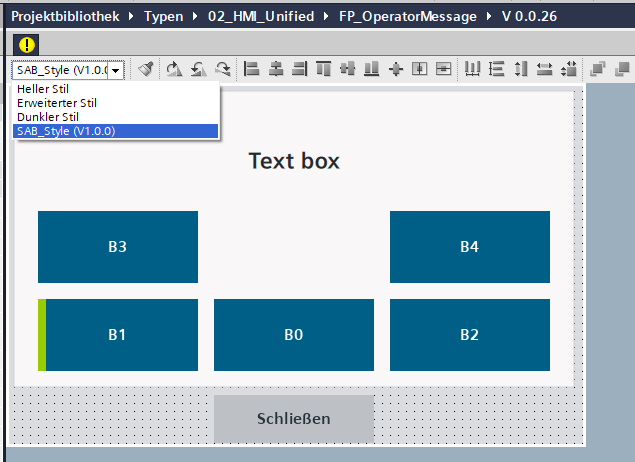Select the B2 button on canvas

(x=470, y=335)
